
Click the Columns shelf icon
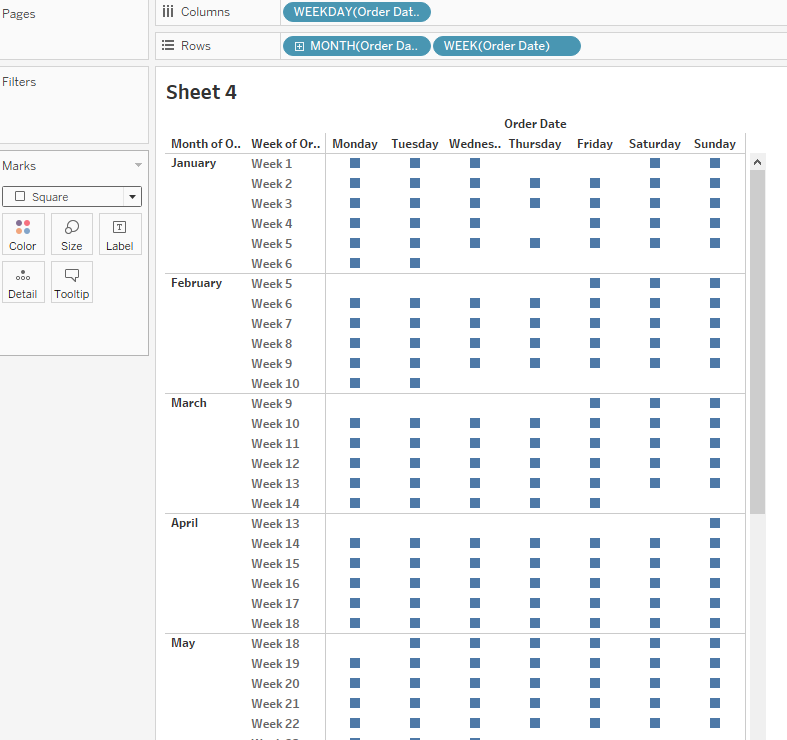point(168,12)
